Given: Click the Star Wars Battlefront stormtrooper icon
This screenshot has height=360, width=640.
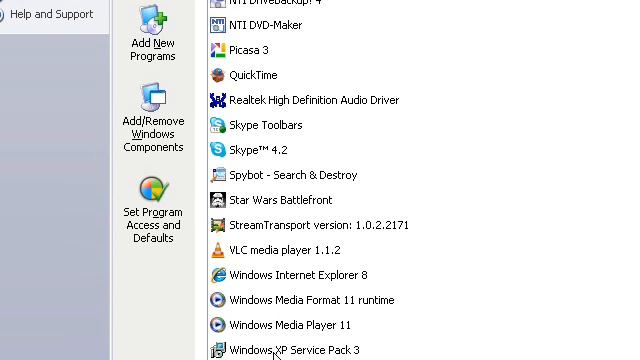Looking at the screenshot, I should (x=218, y=200).
